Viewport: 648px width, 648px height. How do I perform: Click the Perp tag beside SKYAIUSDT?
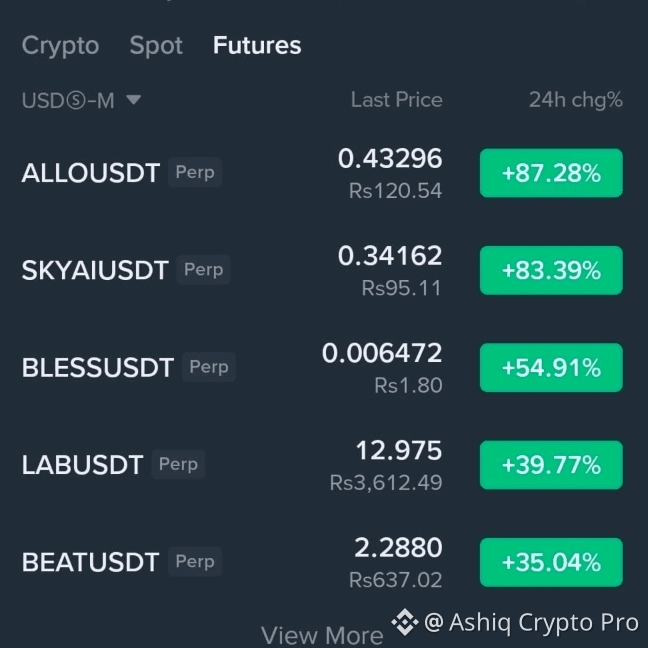[204, 270]
